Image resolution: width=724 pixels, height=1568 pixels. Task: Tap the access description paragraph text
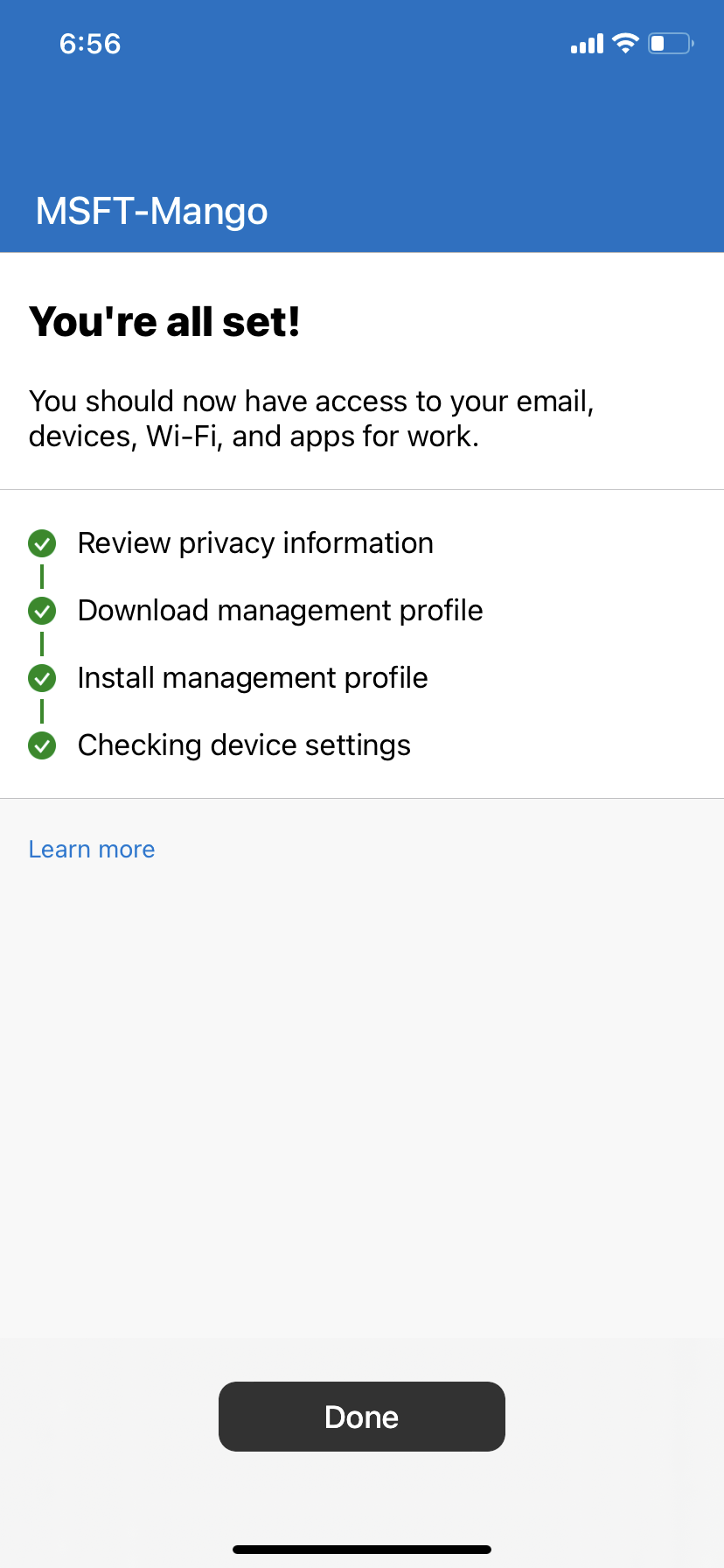point(311,418)
